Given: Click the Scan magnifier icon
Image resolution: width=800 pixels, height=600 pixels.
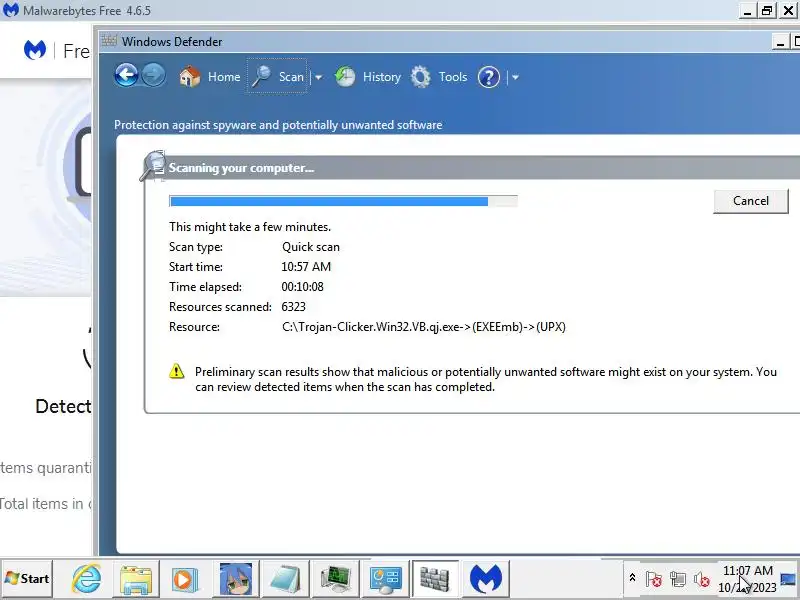Looking at the screenshot, I should click(262, 77).
